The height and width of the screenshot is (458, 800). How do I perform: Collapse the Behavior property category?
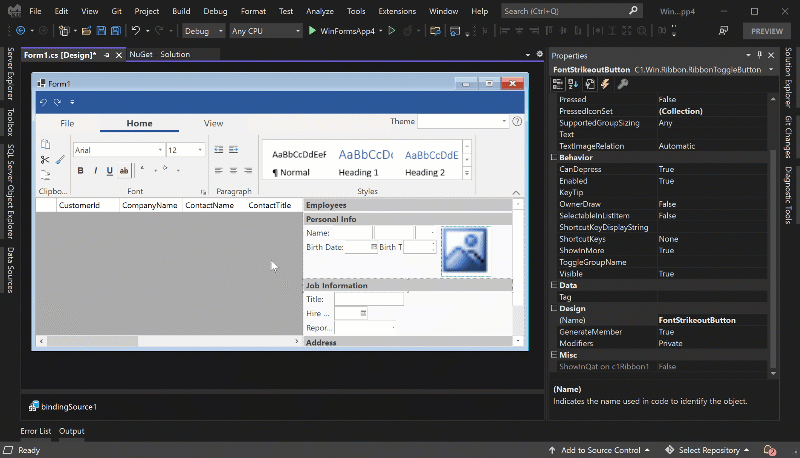tap(554, 158)
